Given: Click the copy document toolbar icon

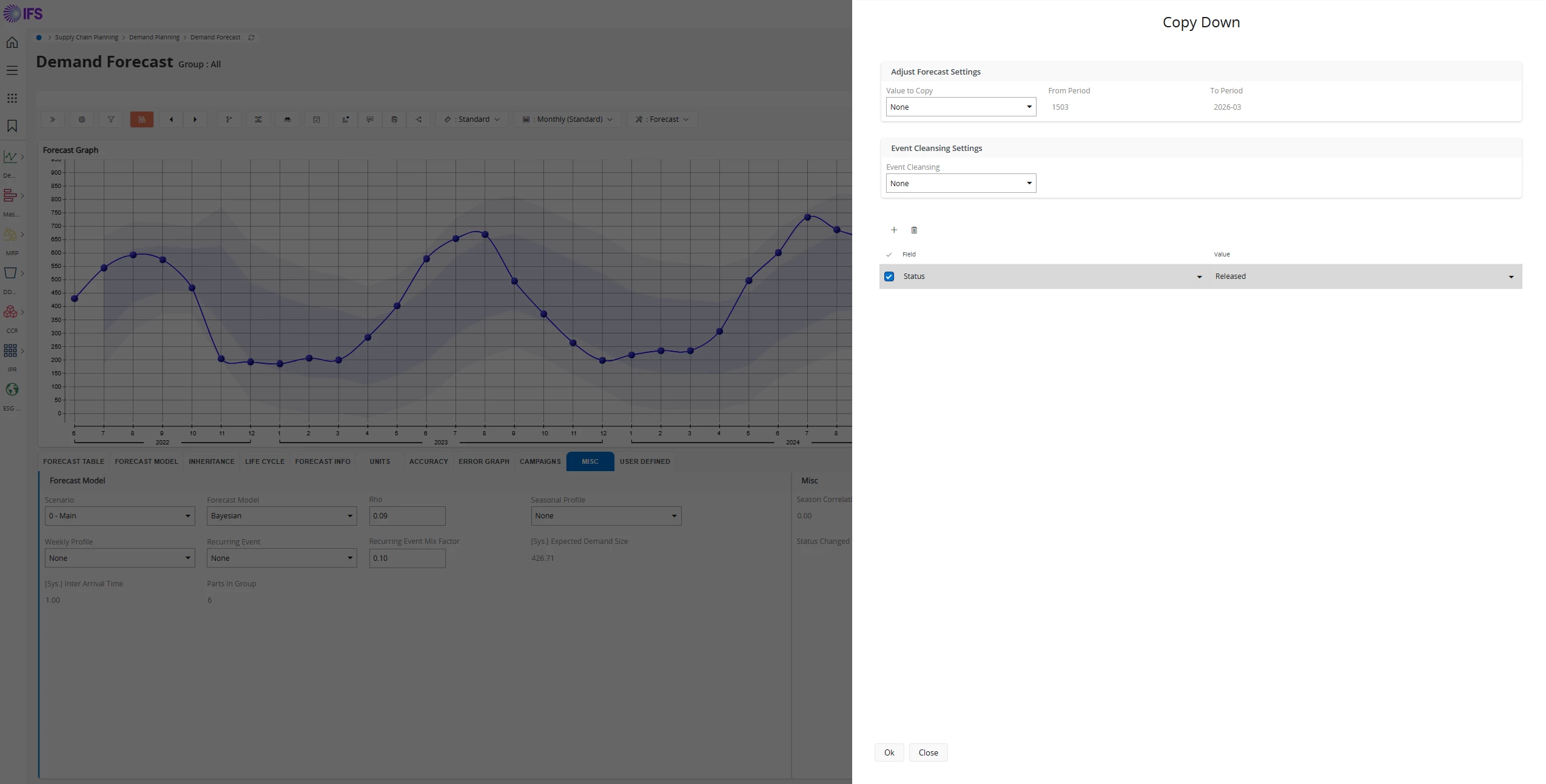Looking at the screenshot, I should pyautogui.click(x=394, y=119).
